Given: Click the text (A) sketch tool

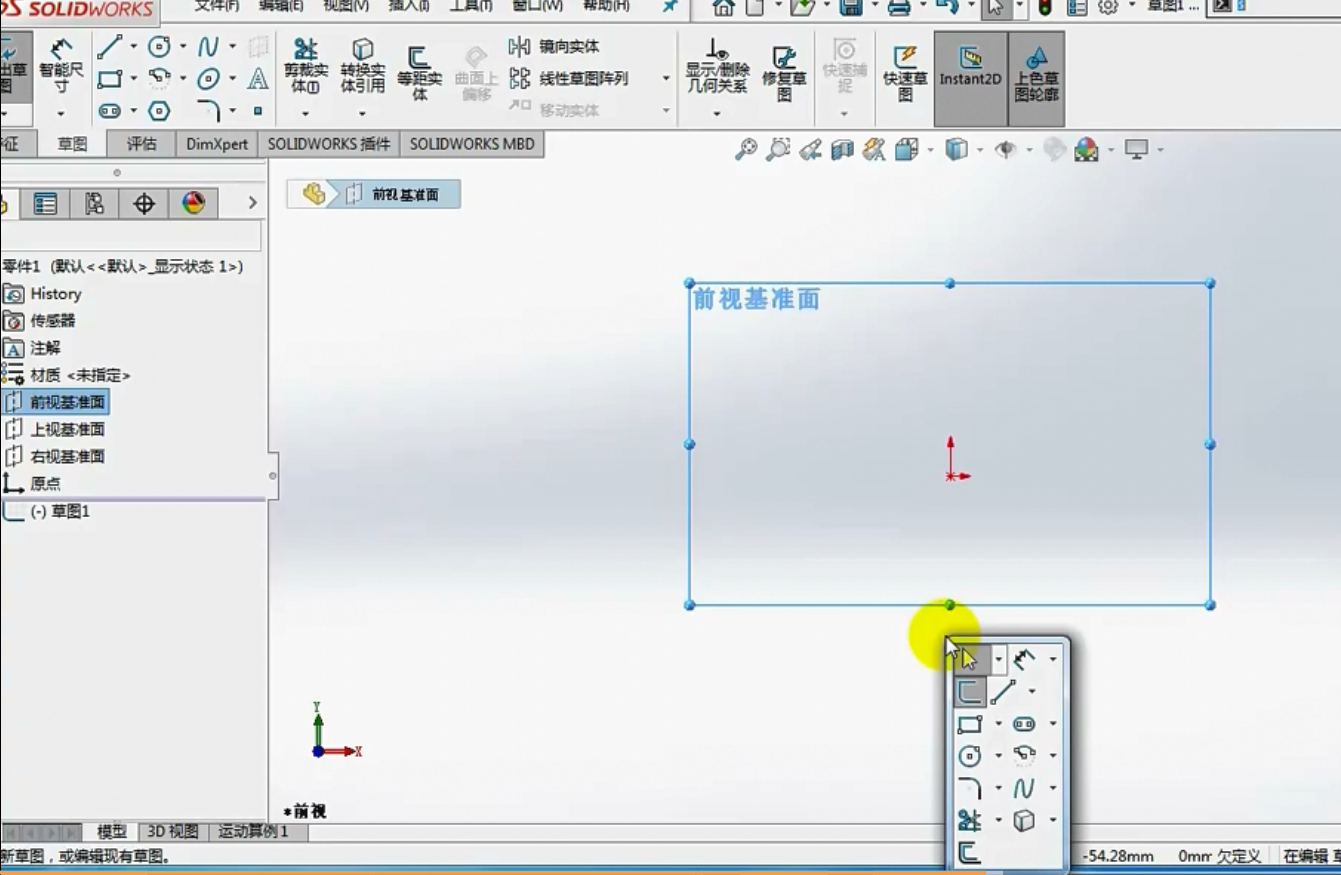Looking at the screenshot, I should click(258, 78).
